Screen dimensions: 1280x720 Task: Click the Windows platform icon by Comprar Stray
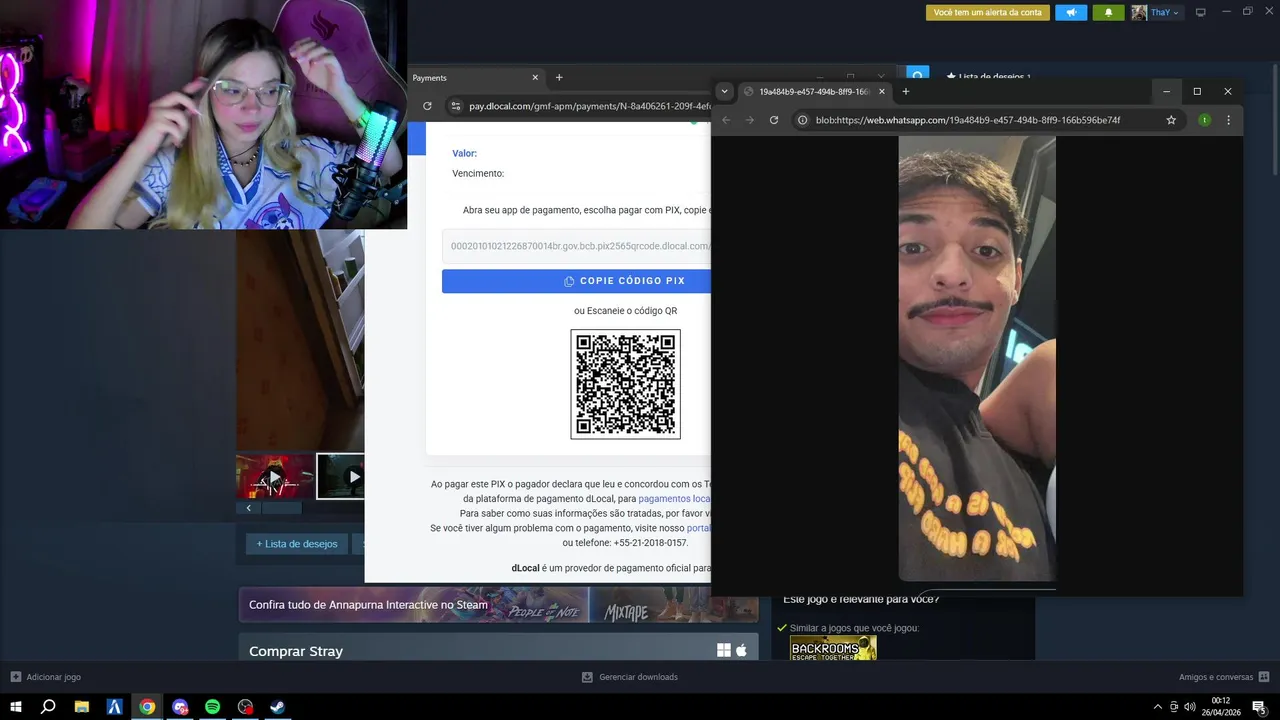[724, 651]
